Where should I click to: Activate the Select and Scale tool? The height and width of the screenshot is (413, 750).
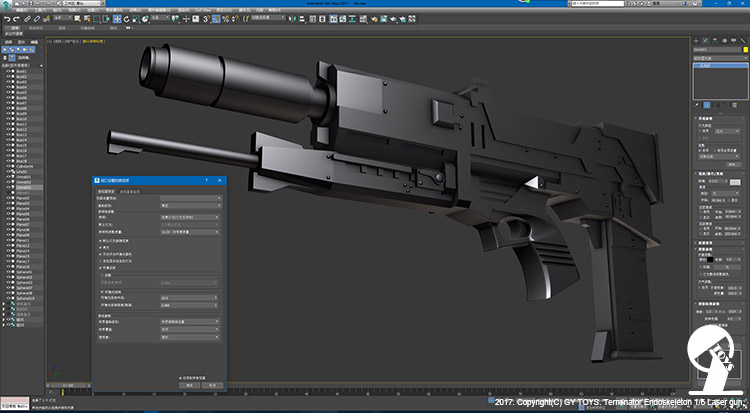point(136,19)
